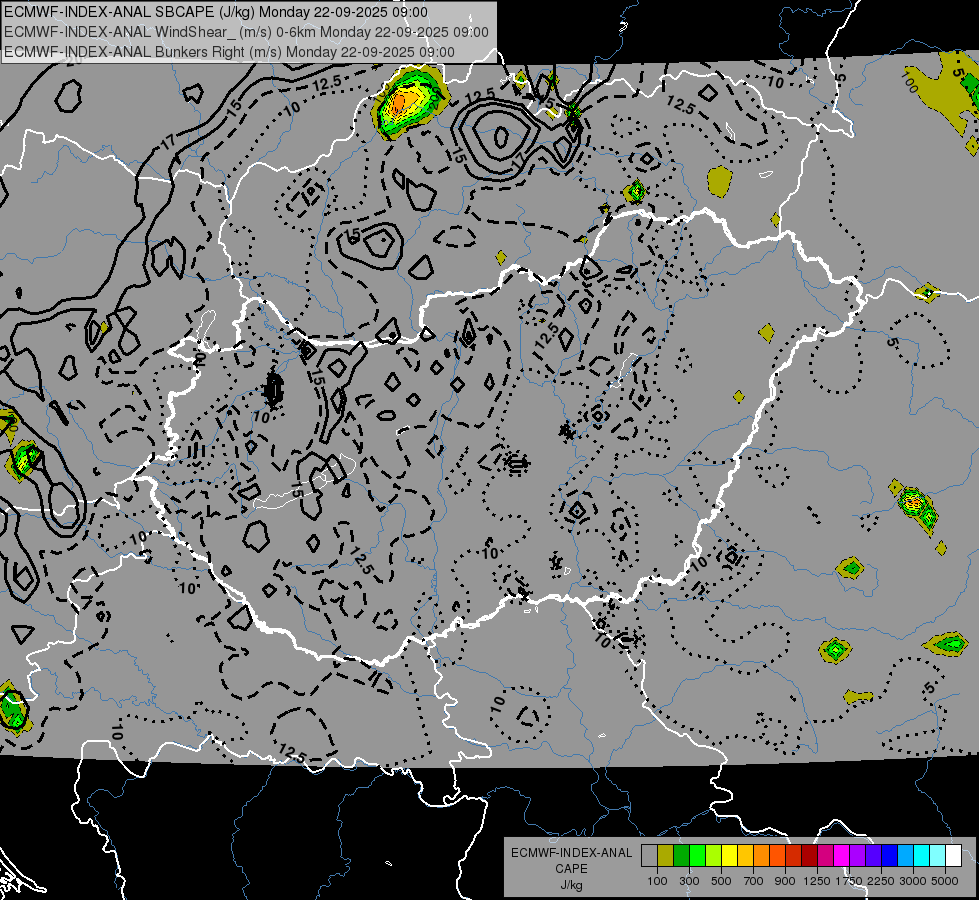Click the 5000 value in CAPE legend
Screen dimensions: 979x900
pyautogui.click(x=945, y=880)
